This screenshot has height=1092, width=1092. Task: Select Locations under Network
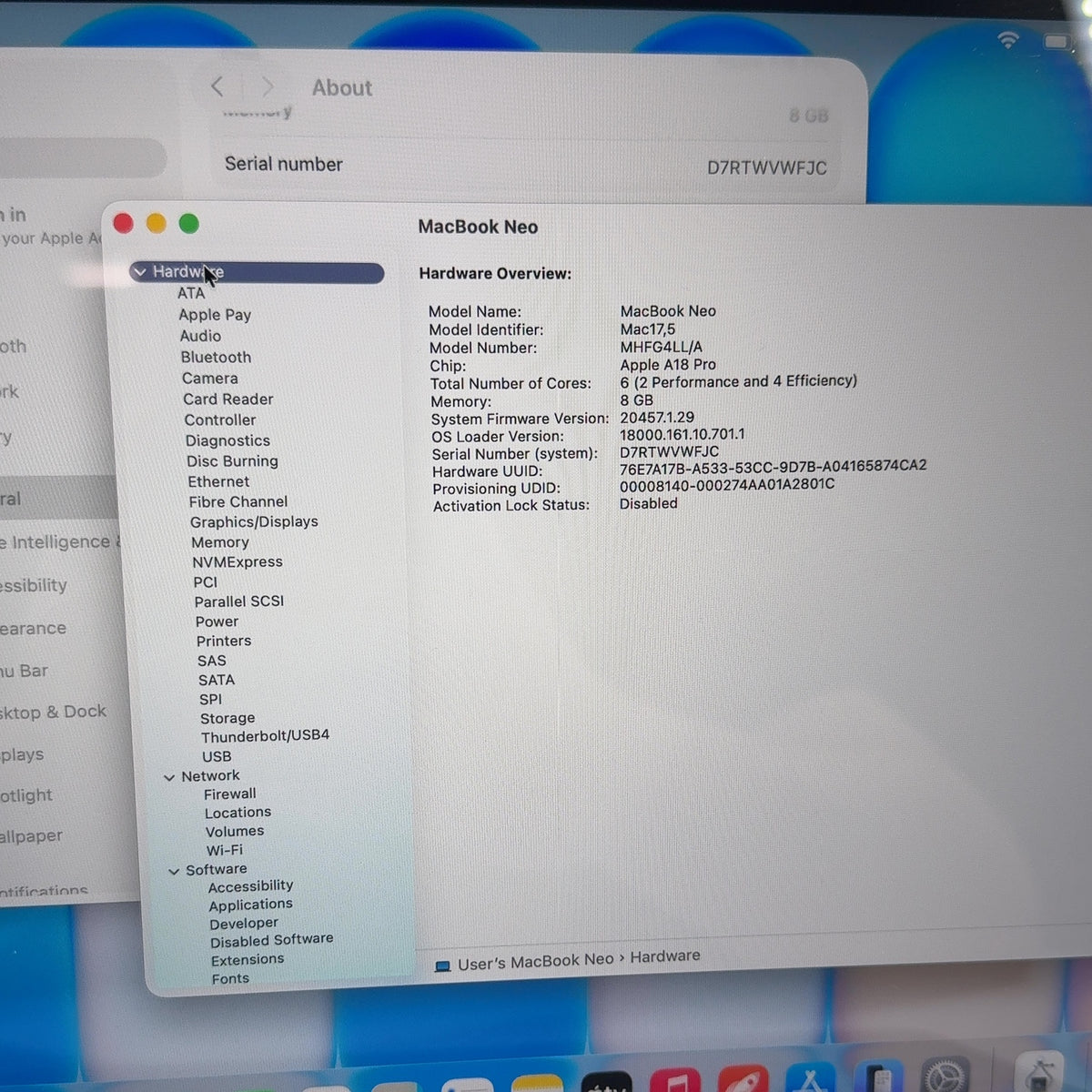pyautogui.click(x=238, y=813)
